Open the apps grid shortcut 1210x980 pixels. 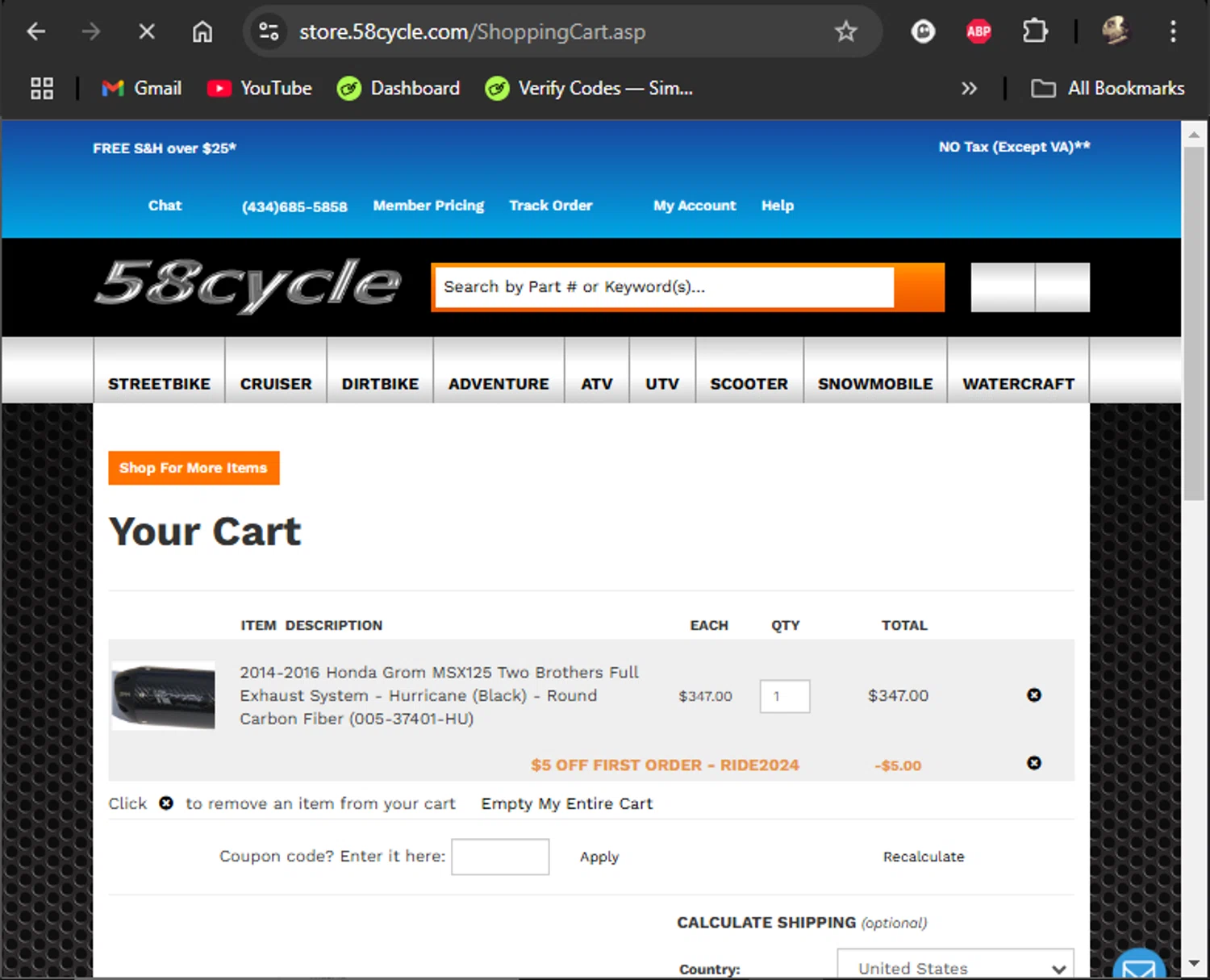coord(42,88)
